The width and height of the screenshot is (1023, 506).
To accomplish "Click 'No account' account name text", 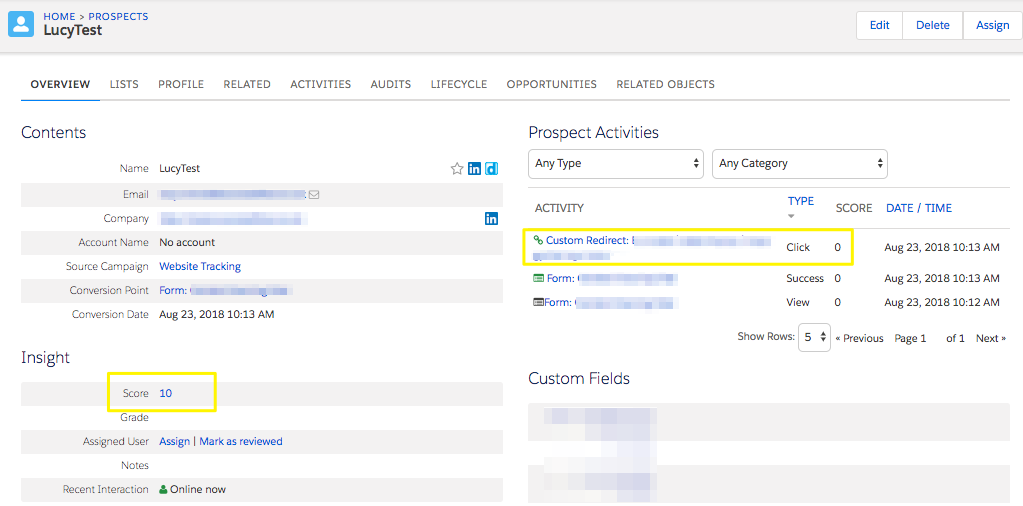I will coord(187,242).
